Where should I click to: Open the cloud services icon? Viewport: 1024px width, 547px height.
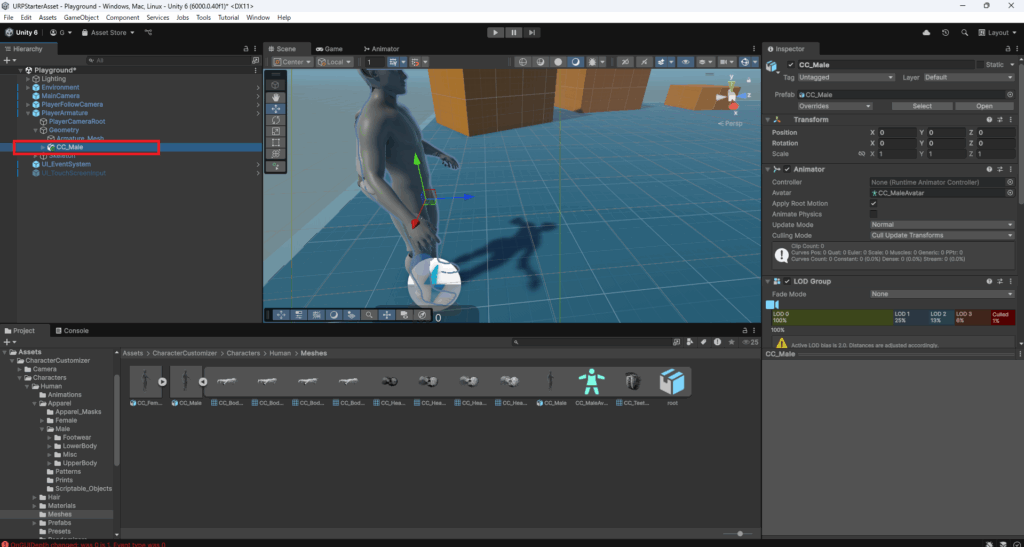point(926,33)
